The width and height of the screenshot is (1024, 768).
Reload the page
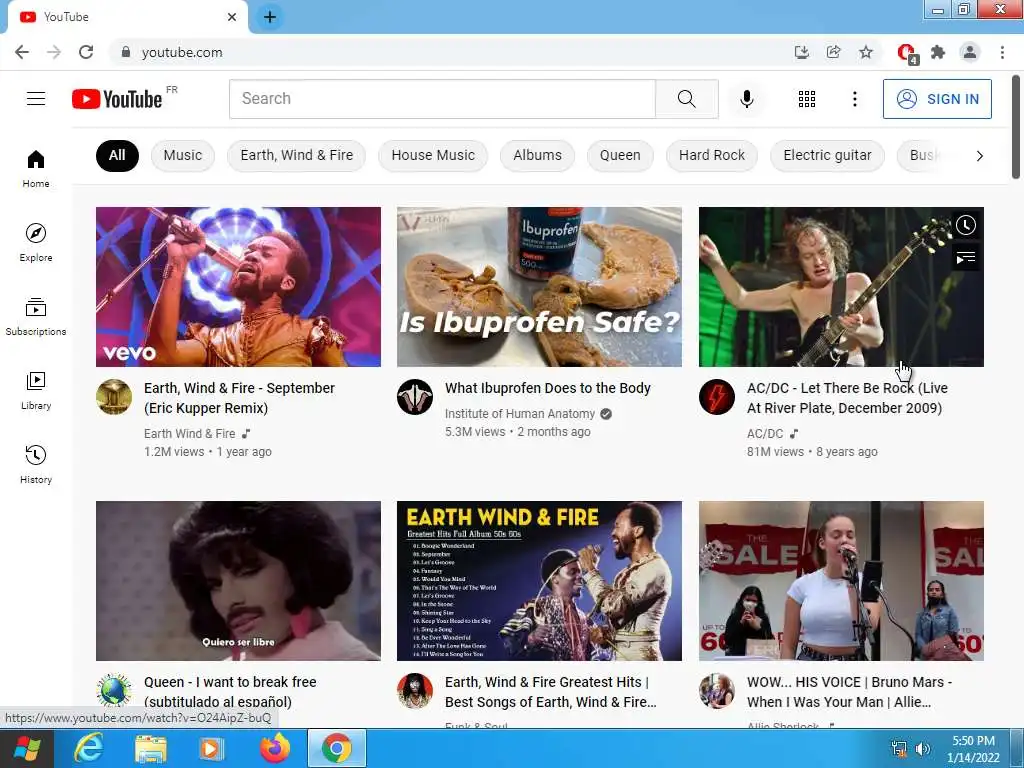pos(86,52)
